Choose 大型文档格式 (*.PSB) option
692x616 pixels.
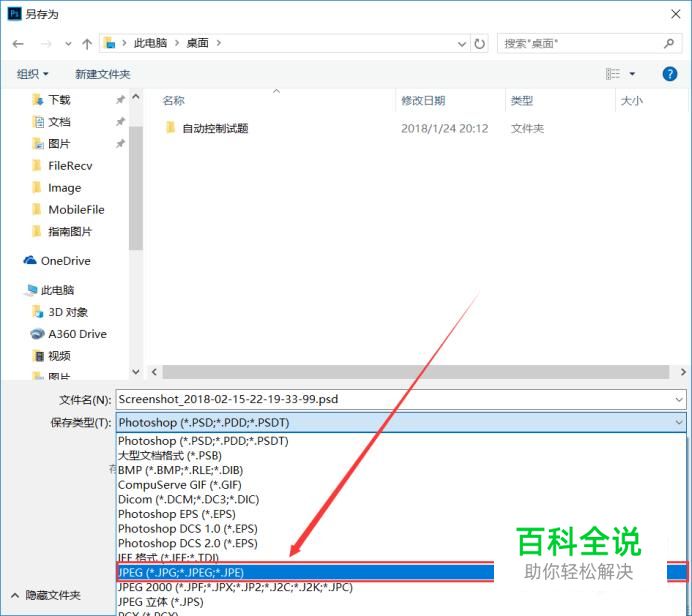click(169, 455)
